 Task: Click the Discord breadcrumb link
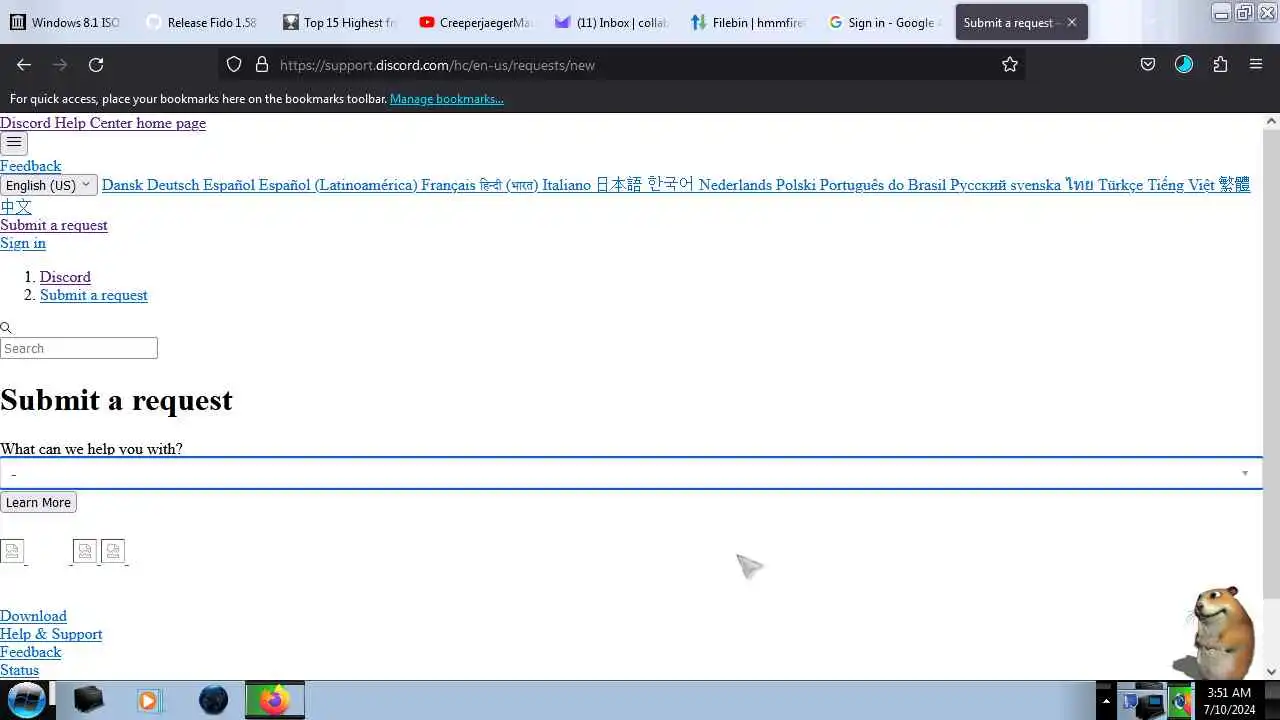[65, 277]
